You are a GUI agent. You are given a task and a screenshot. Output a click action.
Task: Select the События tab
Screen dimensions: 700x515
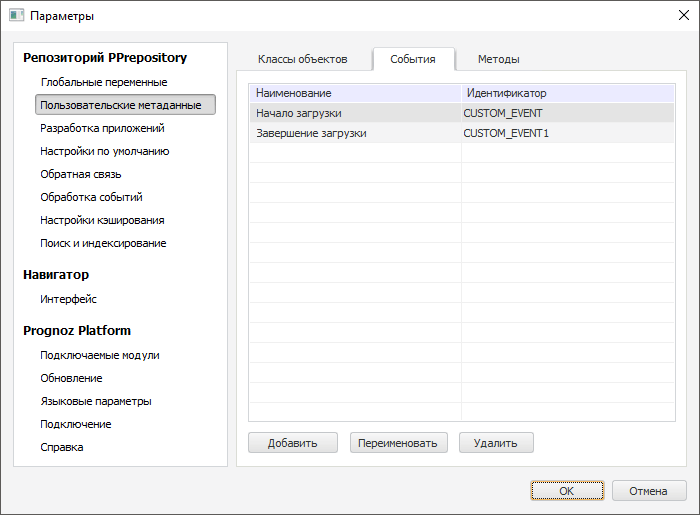(413, 59)
